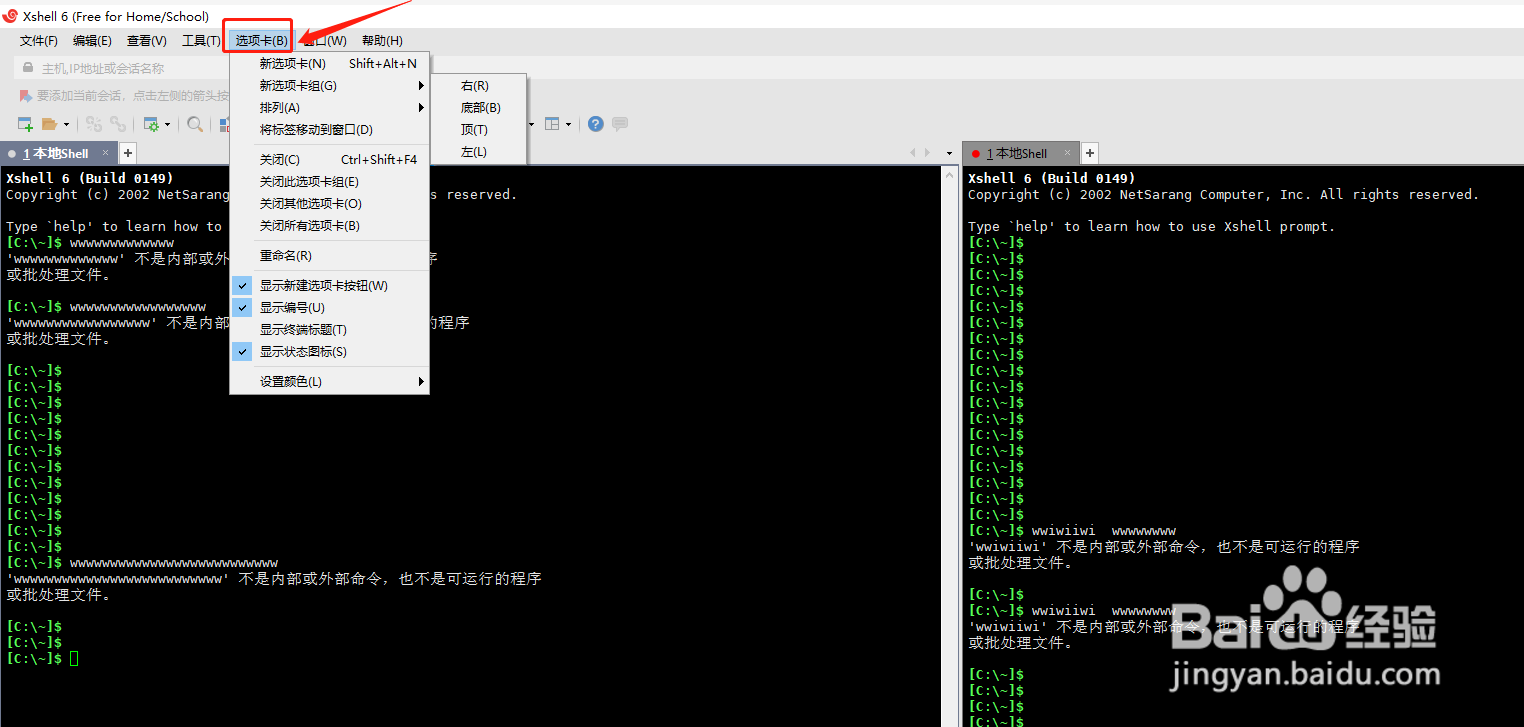This screenshot has height=727, width=1524.
Task: Expand the session properties dropdown arrow
Action: 167,125
